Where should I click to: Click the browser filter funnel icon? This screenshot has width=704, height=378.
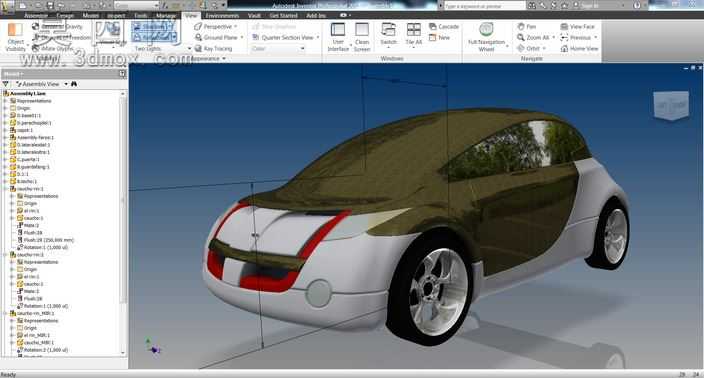coord(5,84)
